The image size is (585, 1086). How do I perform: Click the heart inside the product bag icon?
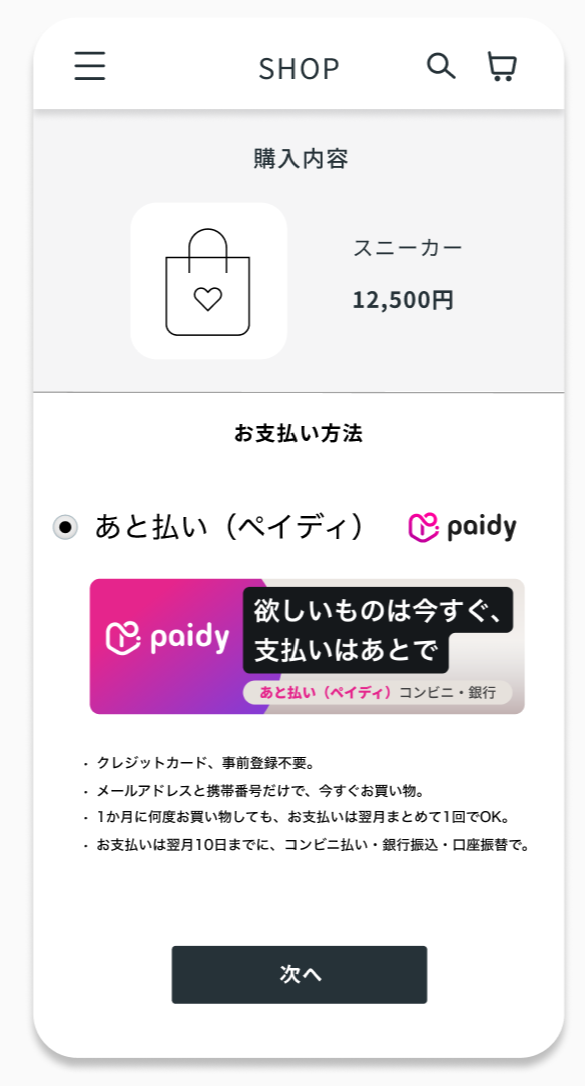[x=207, y=295]
